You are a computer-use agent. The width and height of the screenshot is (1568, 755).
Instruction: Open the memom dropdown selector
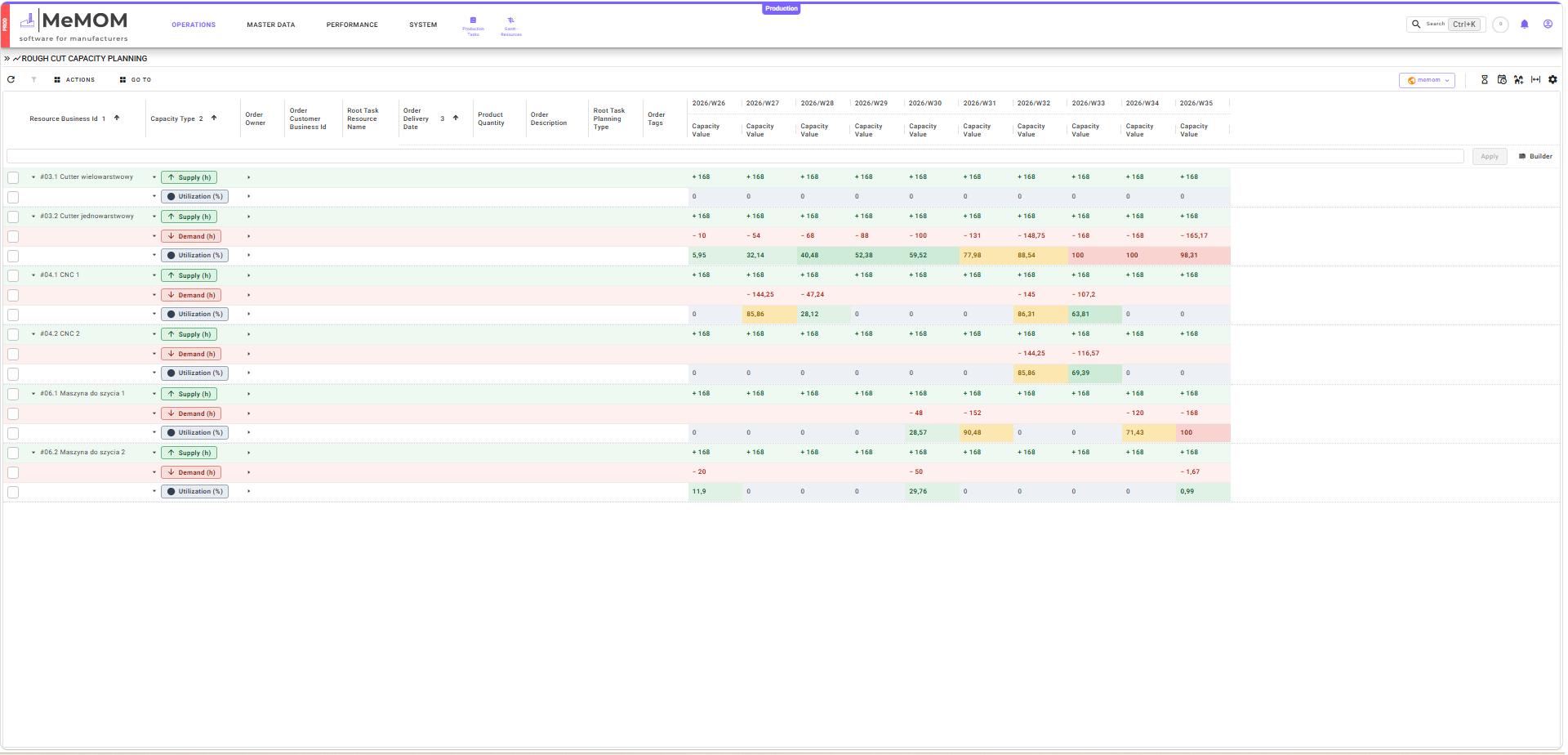pyautogui.click(x=1427, y=80)
